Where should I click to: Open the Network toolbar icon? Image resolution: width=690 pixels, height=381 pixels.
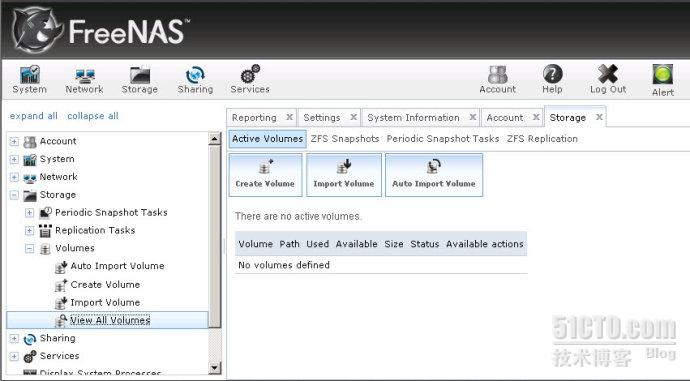click(x=84, y=80)
